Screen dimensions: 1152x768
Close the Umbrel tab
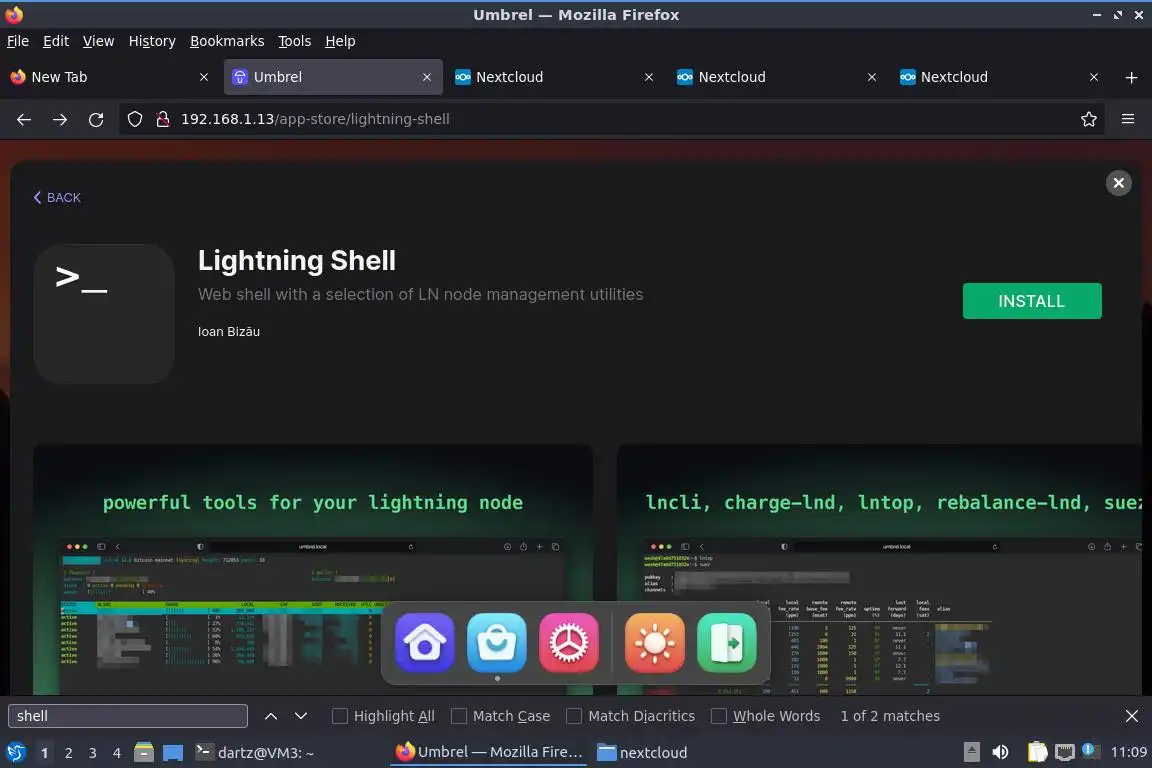point(427,77)
